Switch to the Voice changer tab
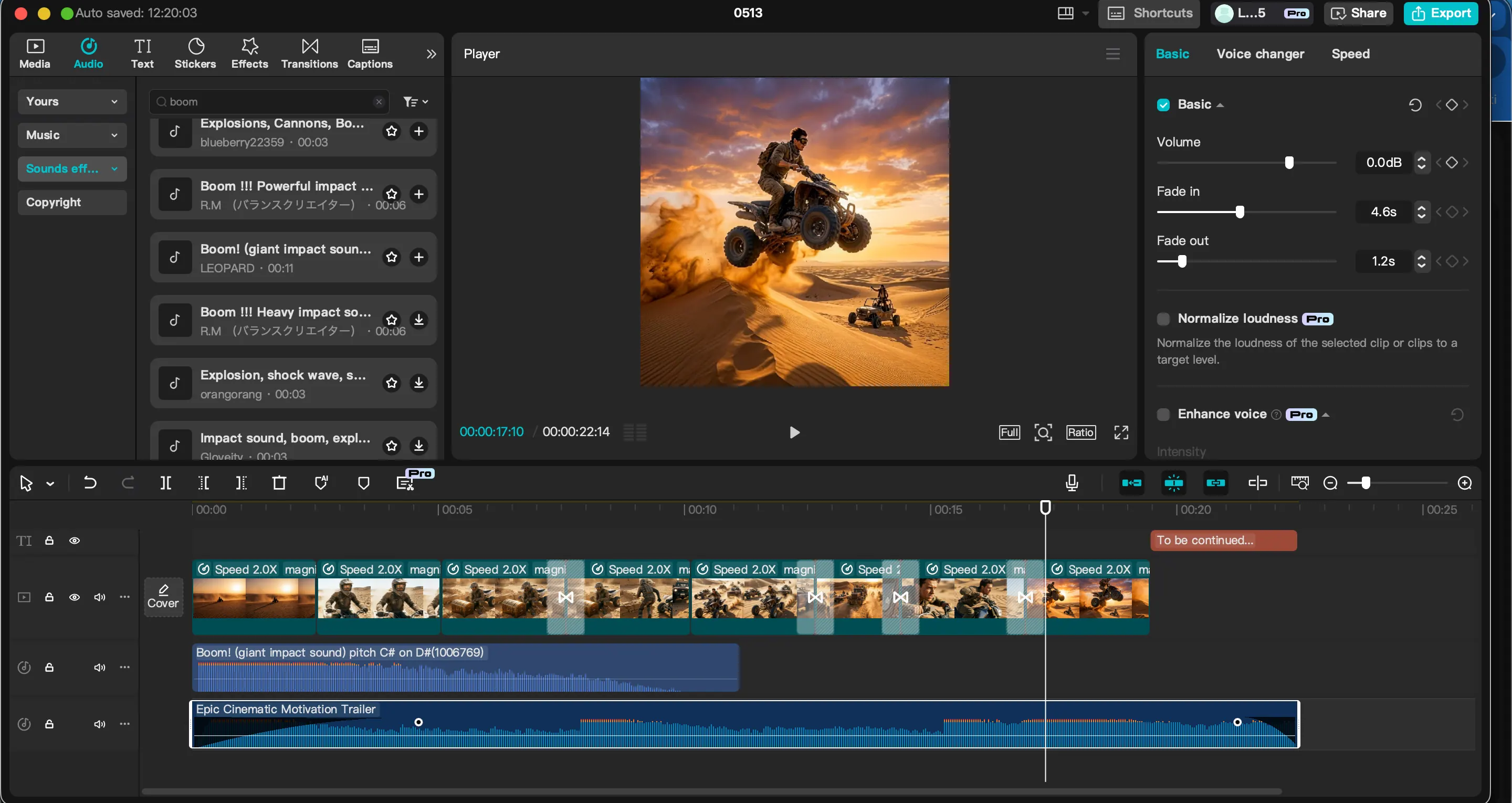Screen dimensions: 1512x803 click(1260, 54)
